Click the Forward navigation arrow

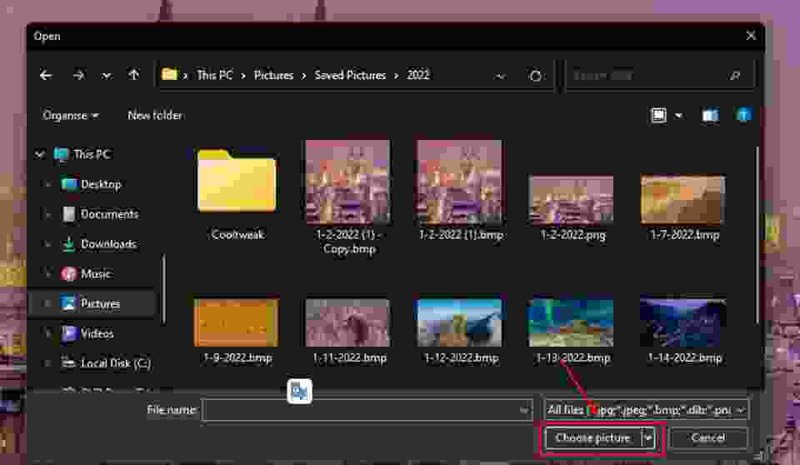pos(79,76)
